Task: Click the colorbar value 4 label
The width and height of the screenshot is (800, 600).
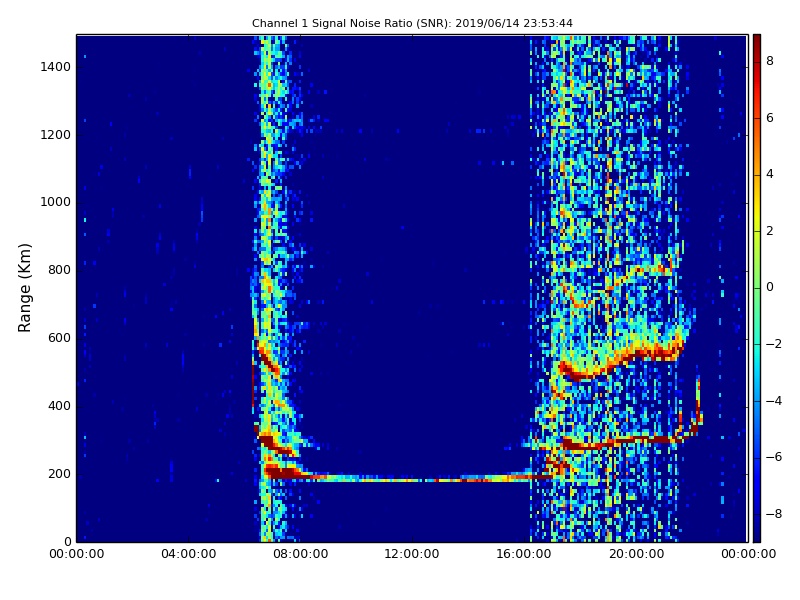Action: tap(770, 174)
